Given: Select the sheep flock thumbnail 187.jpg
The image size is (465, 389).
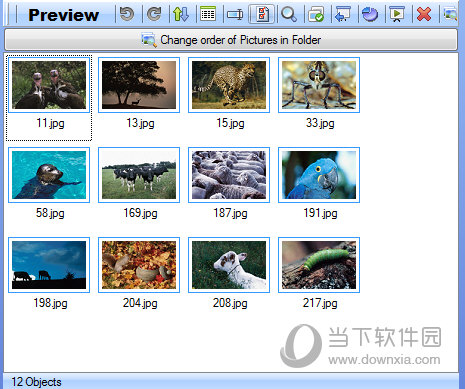Looking at the screenshot, I should (229, 175).
